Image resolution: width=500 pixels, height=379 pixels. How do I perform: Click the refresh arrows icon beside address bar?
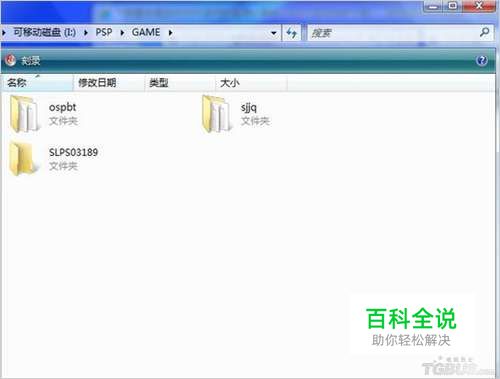(292, 33)
